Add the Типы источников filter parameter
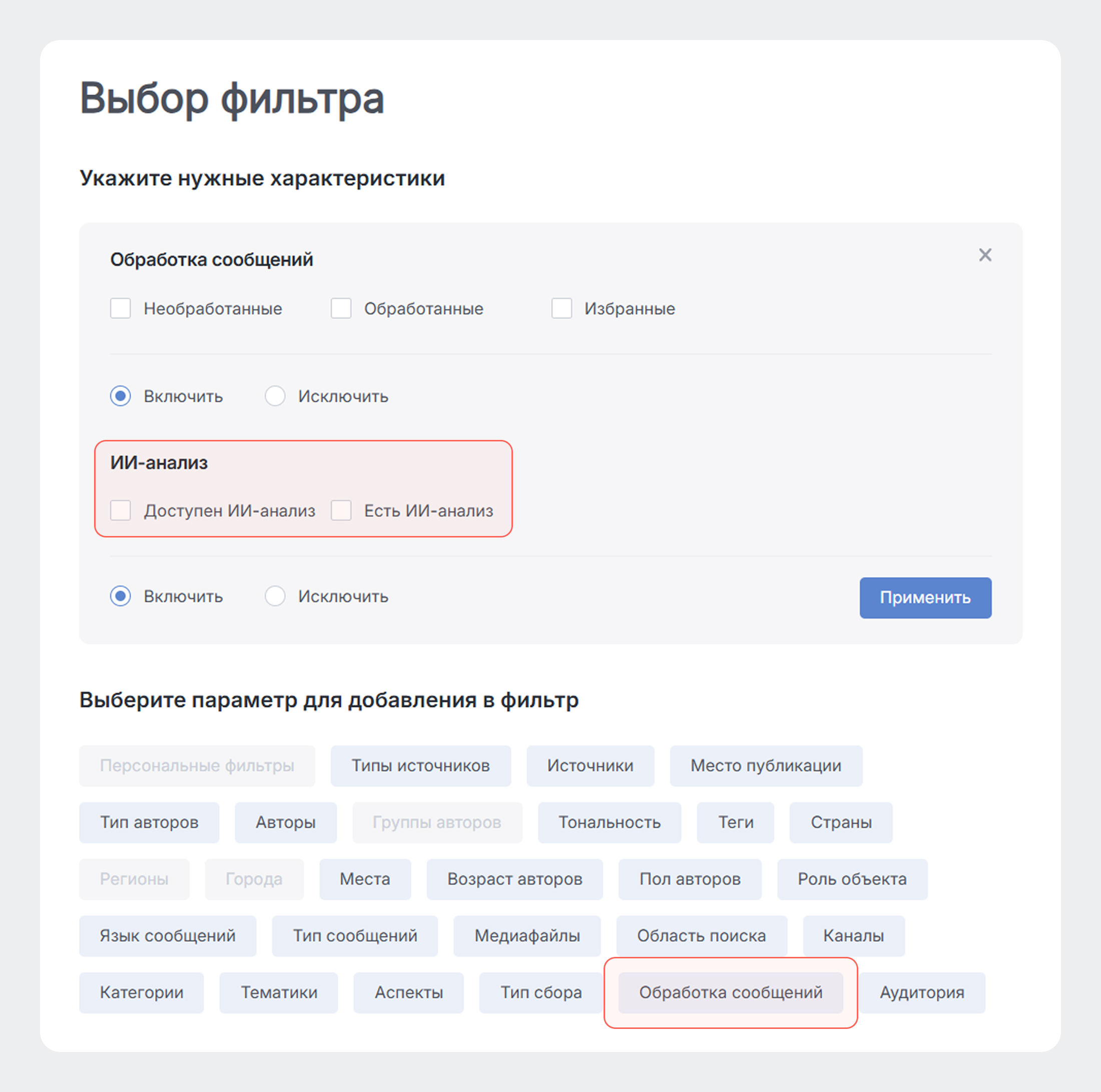Image resolution: width=1101 pixels, height=1092 pixels. pyautogui.click(x=420, y=765)
